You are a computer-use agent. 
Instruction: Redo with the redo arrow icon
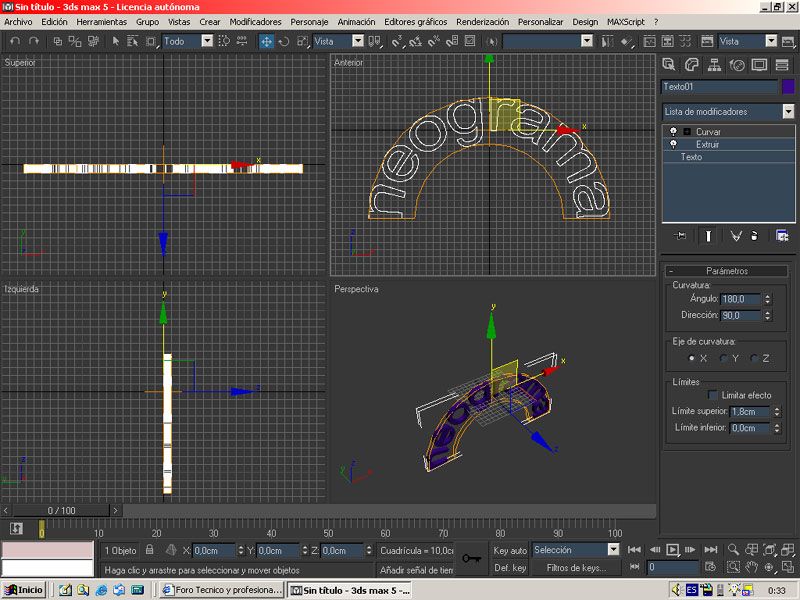click(34, 41)
